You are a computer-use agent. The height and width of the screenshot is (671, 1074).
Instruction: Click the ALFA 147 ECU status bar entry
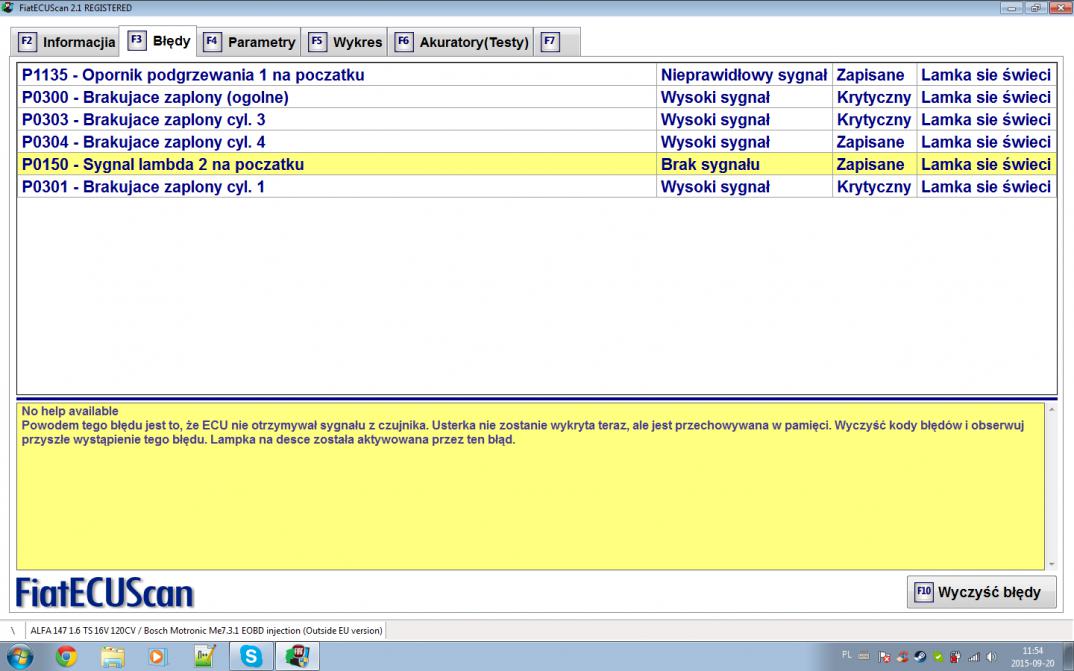pyautogui.click(x=206, y=630)
